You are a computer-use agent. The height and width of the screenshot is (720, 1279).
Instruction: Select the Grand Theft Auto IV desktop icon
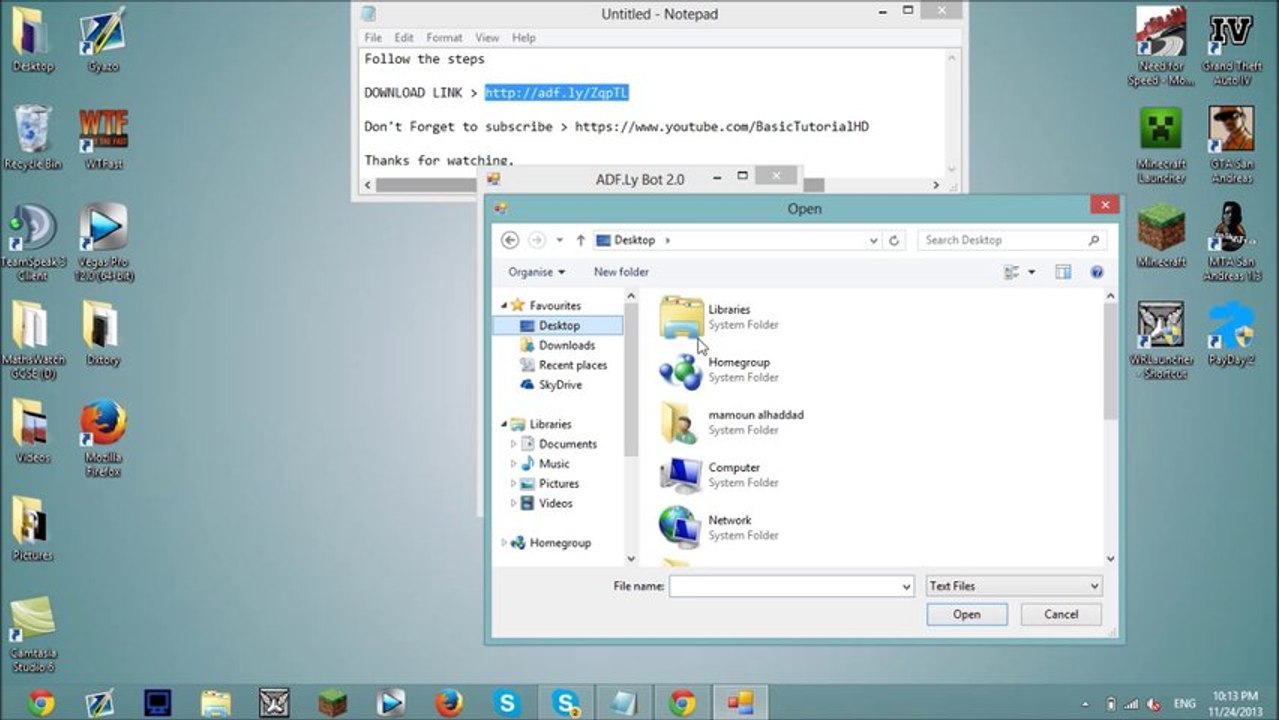[x=1231, y=46]
